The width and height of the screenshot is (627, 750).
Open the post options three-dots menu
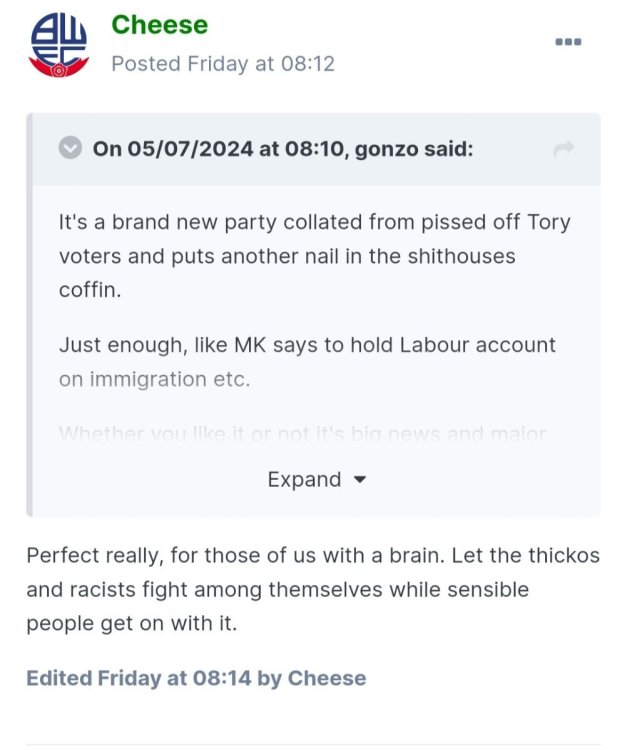point(568,42)
